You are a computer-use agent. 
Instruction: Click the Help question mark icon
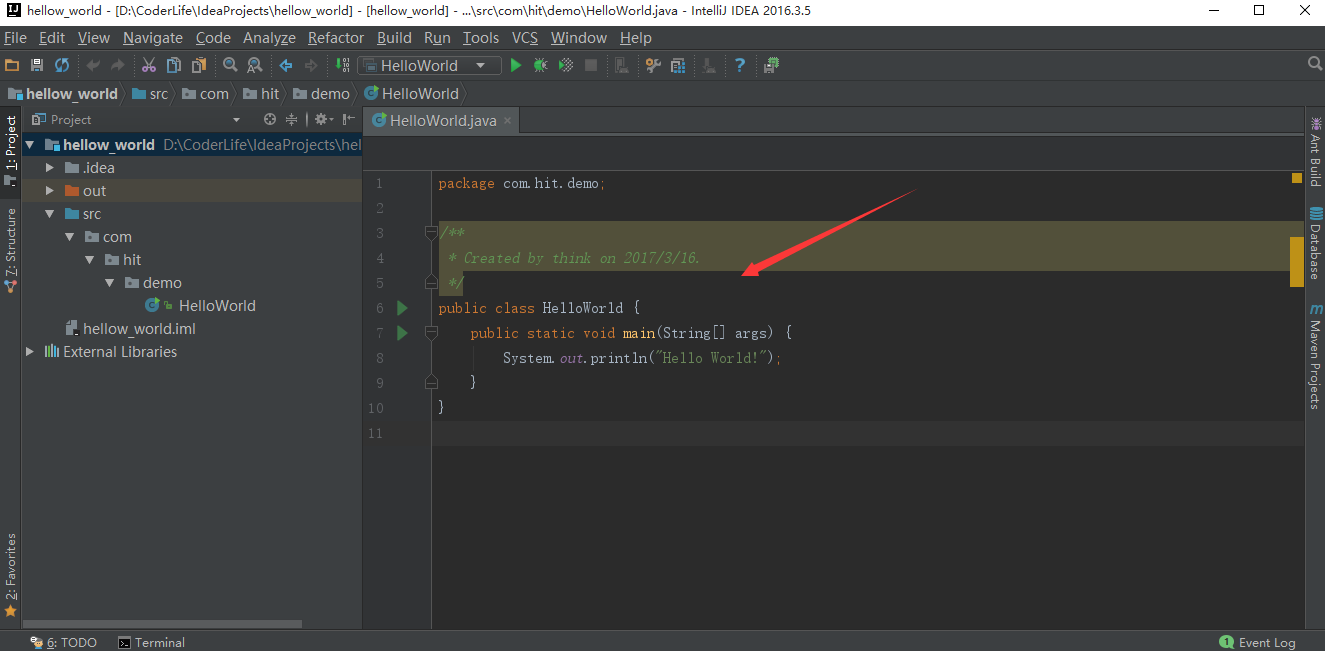pyautogui.click(x=740, y=65)
